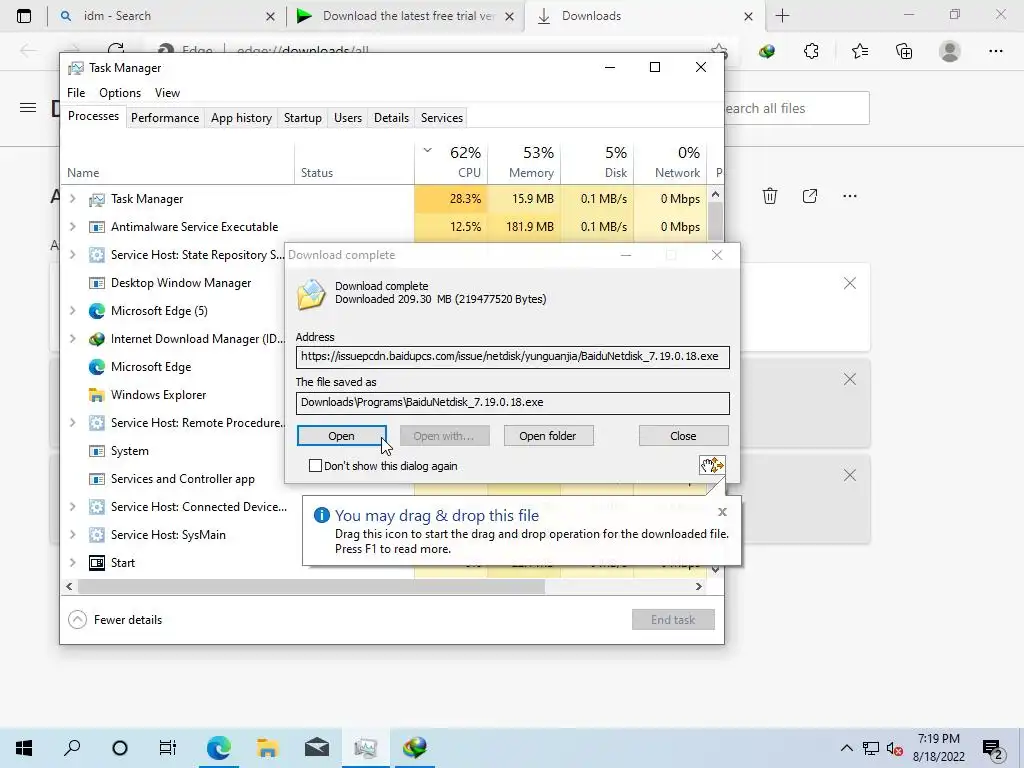Image resolution: width=1024 pixels, height=768 pixels.
Task: Open Edge Settings and more menu
Action: coord(995,51)
